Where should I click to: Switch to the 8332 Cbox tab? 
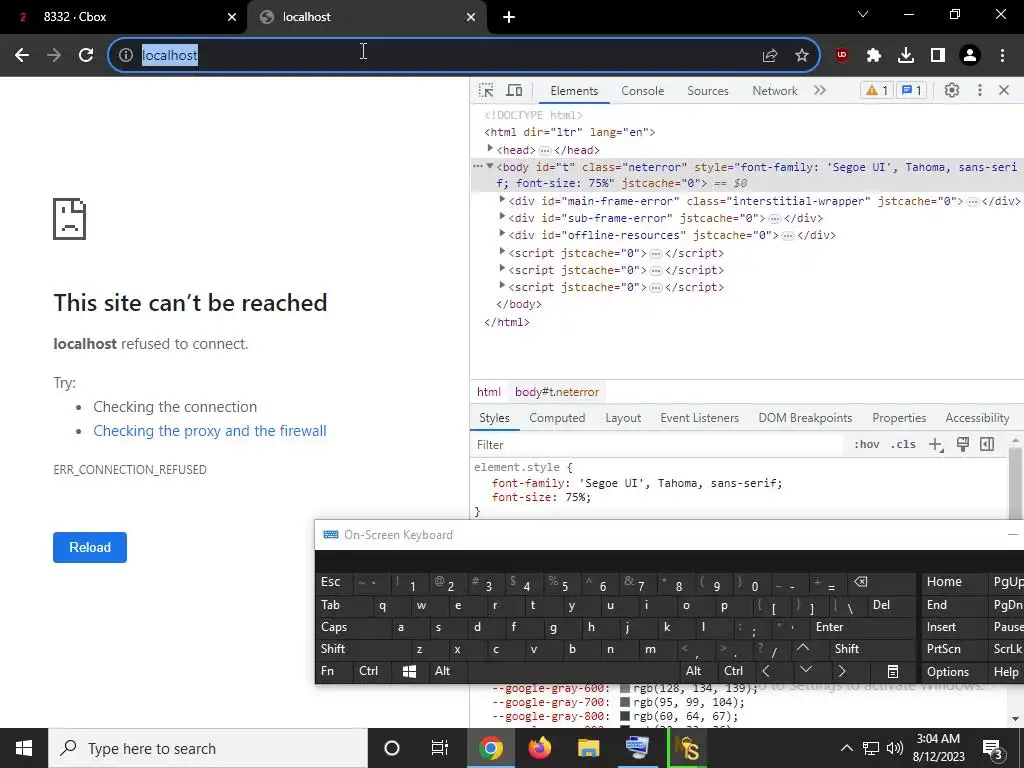coord(124,17)
